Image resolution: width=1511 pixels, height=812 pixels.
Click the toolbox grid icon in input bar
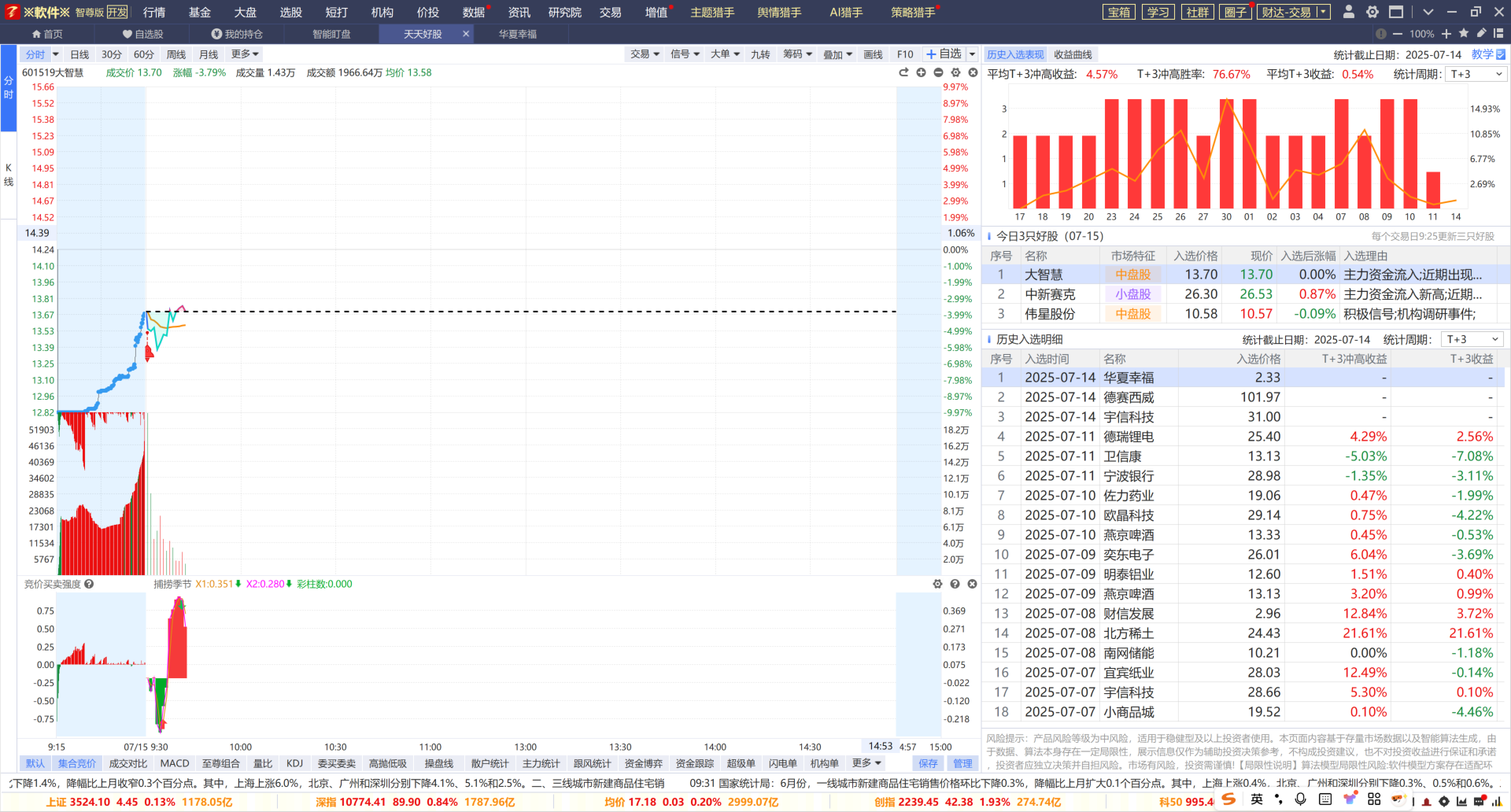[1374, 799]
